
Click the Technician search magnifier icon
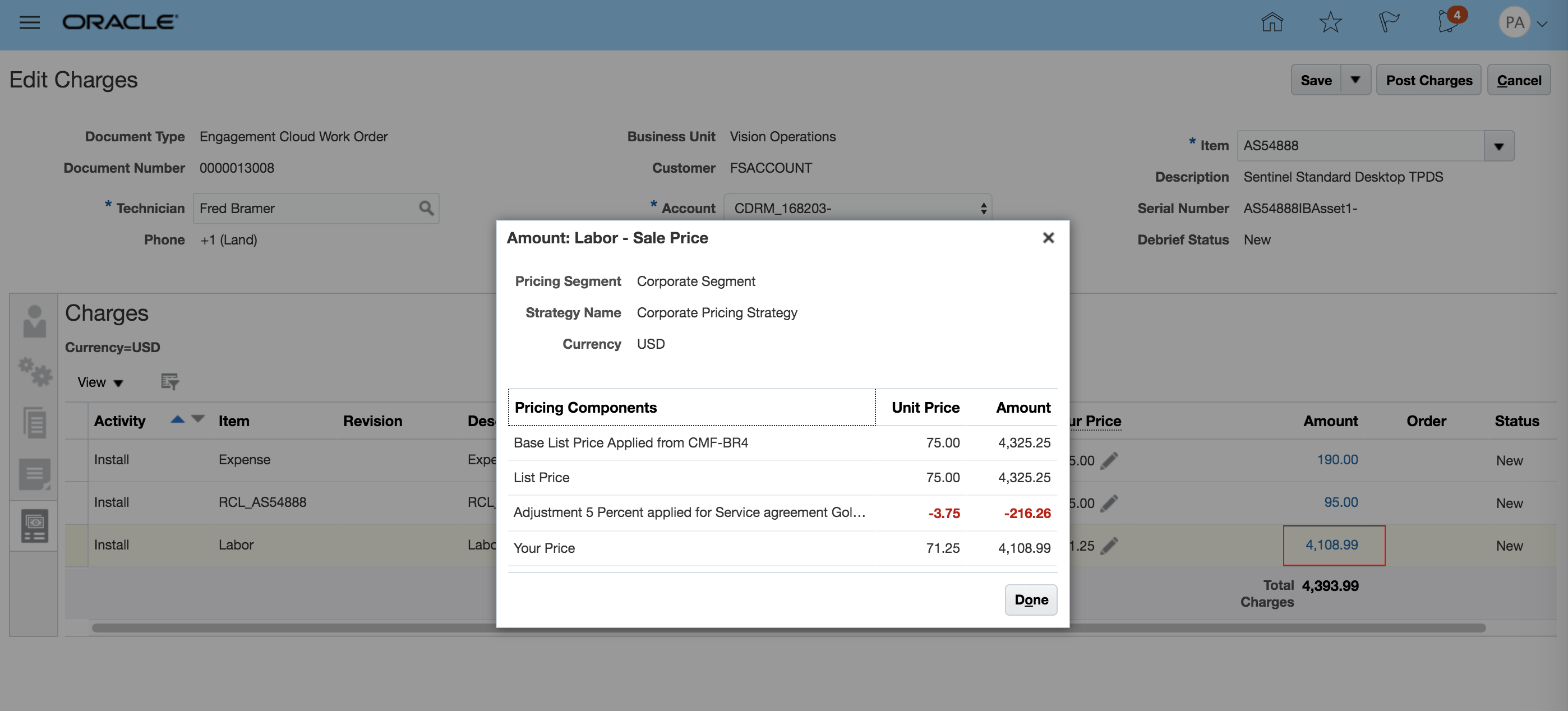pos(426,209)
